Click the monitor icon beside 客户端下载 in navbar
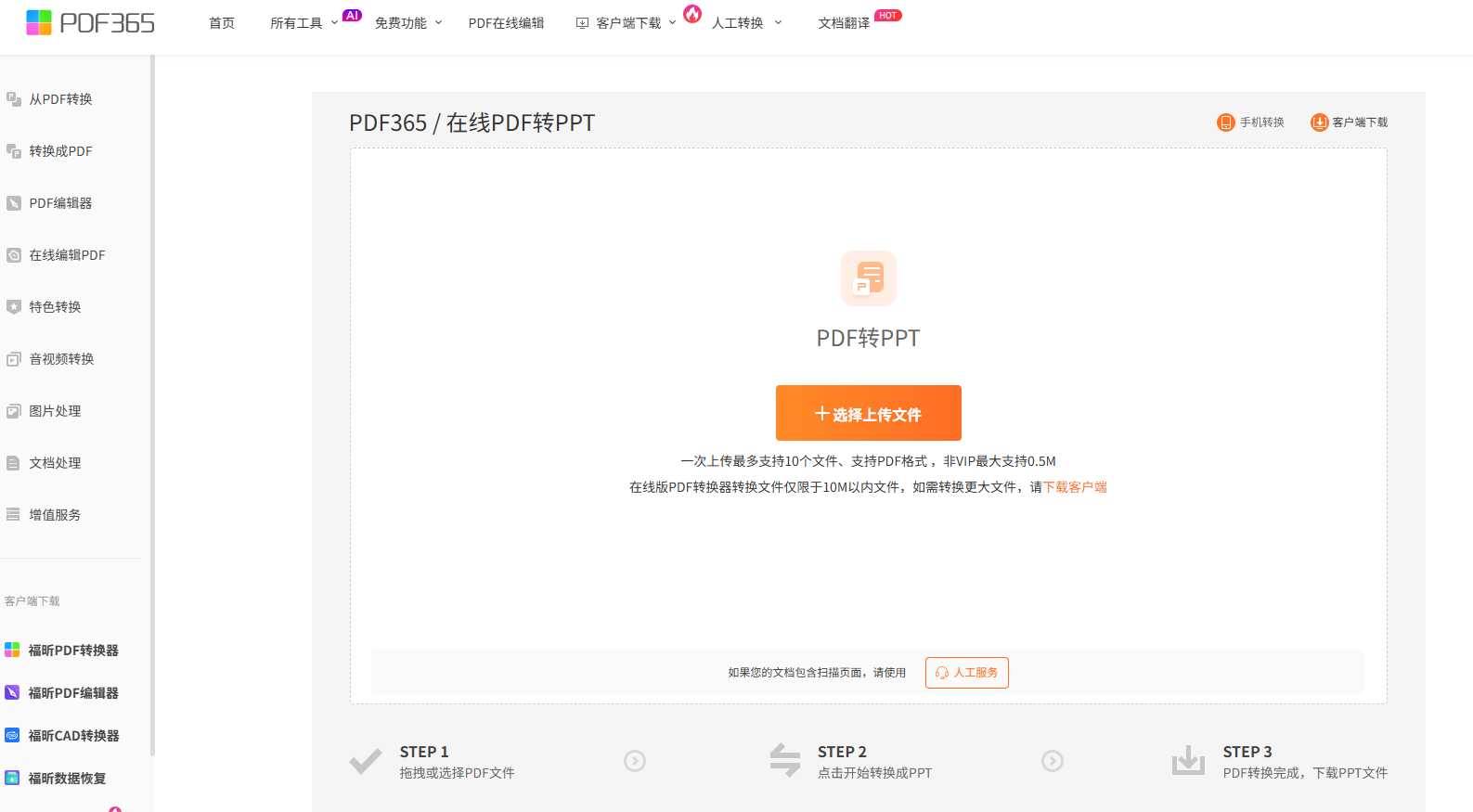The image size is (1473, 812). click(583, 23)
